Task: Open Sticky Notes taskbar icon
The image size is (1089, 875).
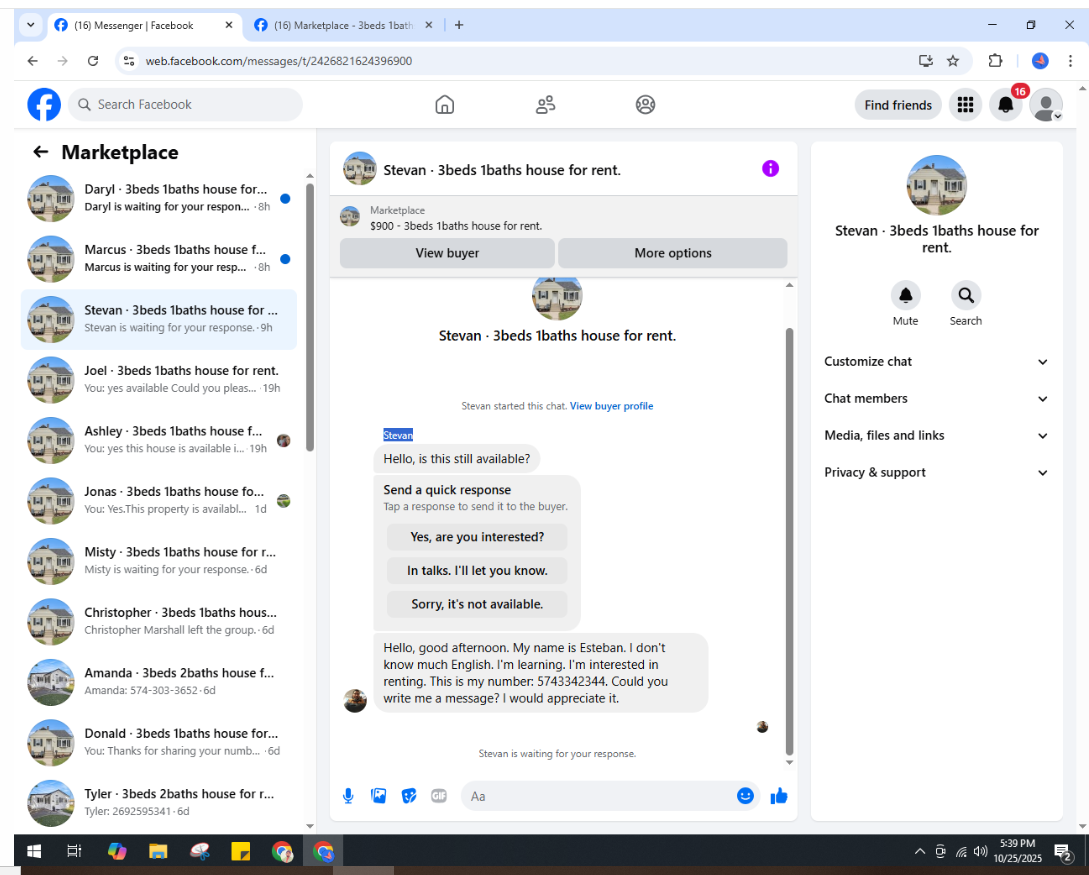Action: tap(240, 851)
